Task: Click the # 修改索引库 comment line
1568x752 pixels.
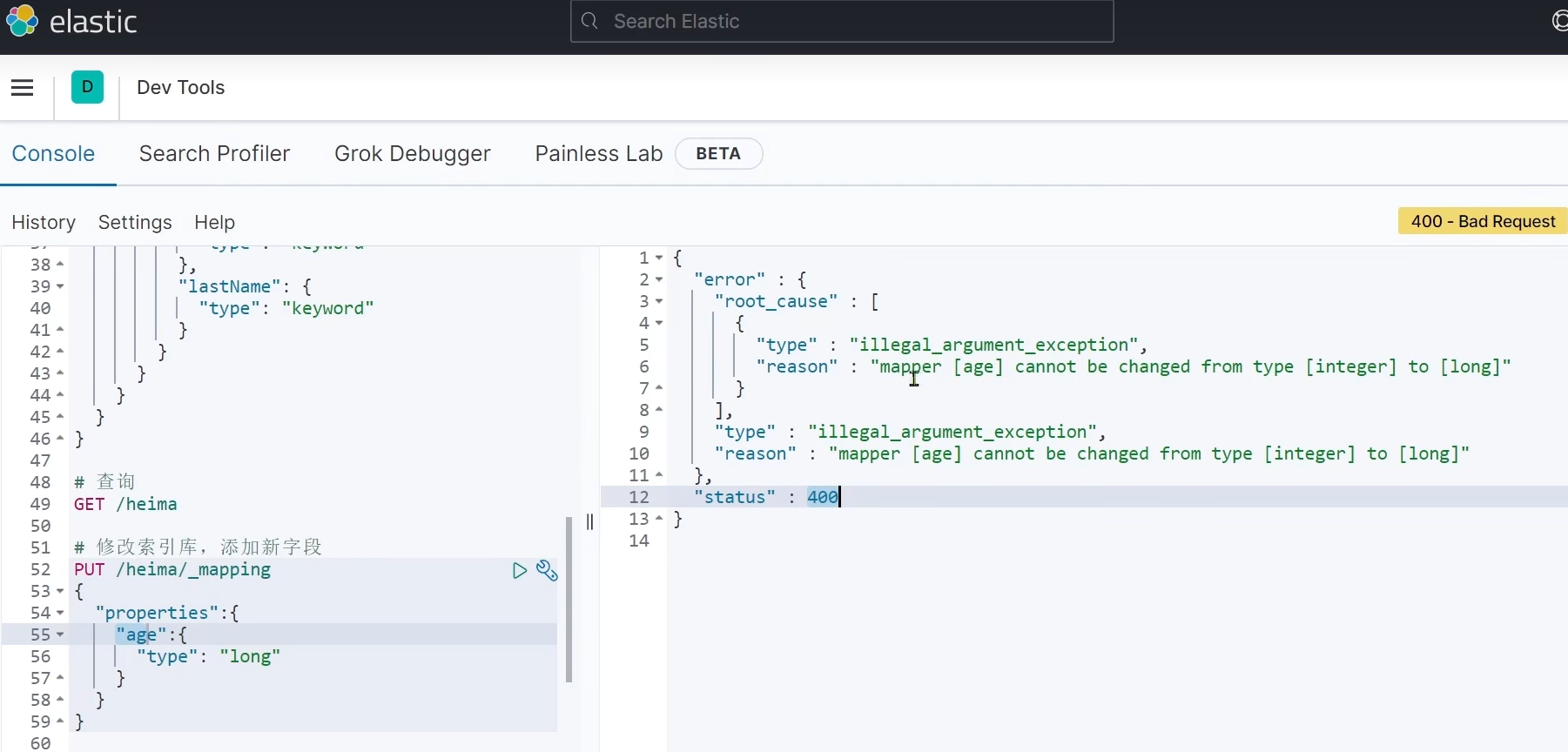Action: click(199, 547)
